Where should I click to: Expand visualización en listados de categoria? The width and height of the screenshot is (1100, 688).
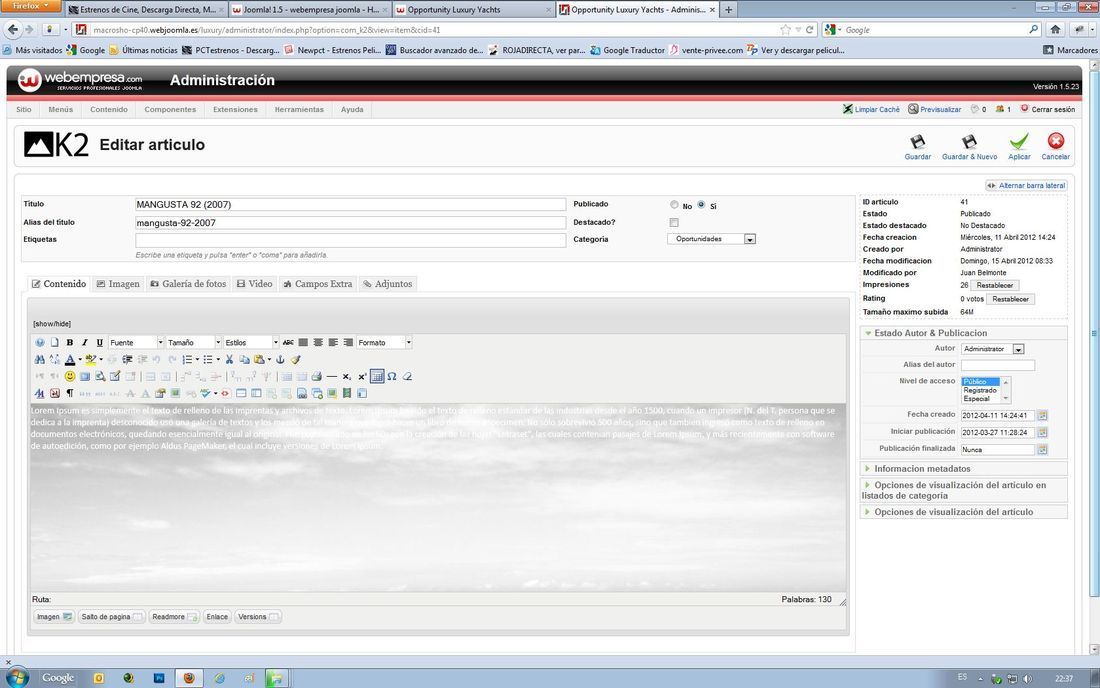[x=954, y=490]
